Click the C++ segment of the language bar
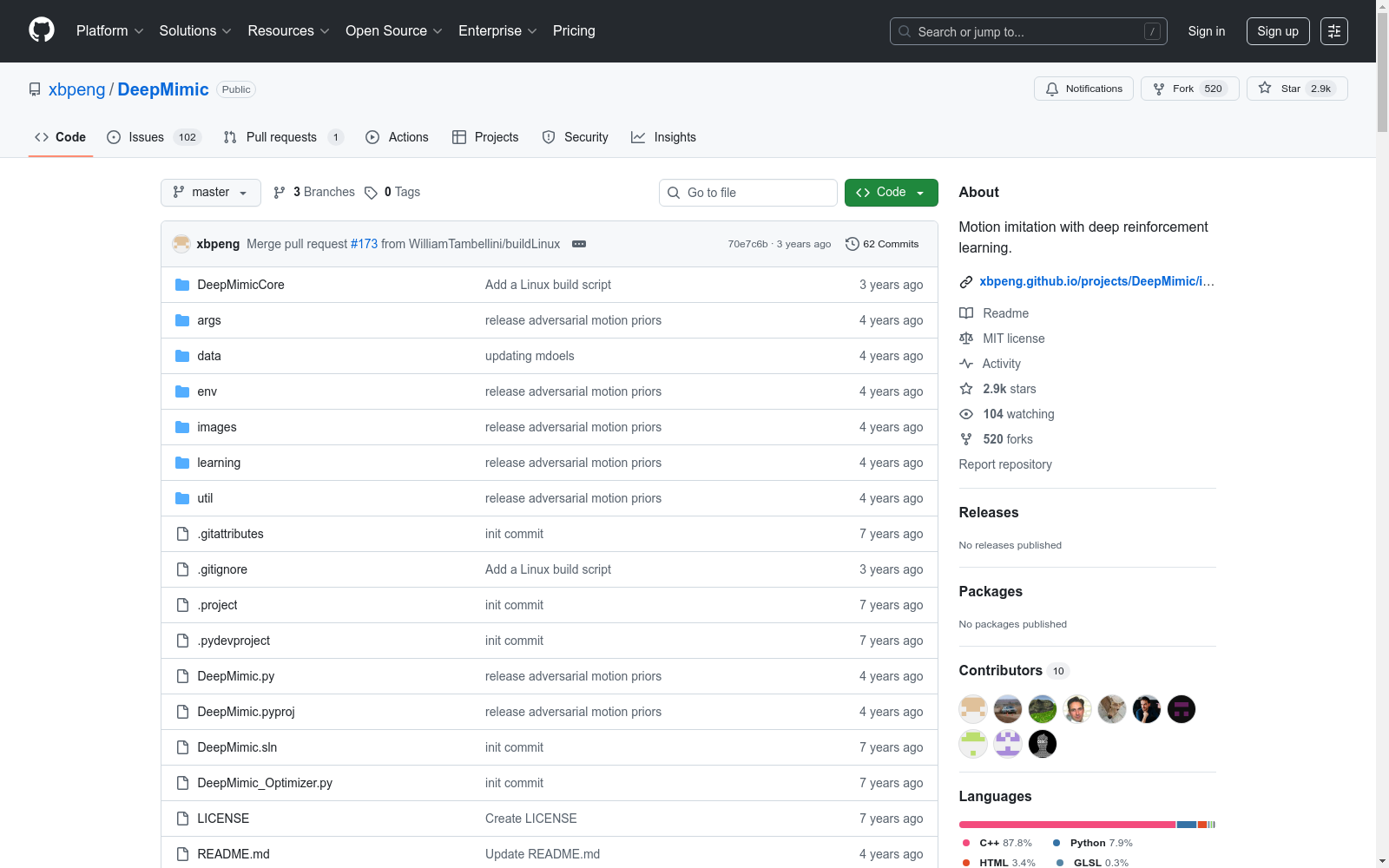 pos(1067,825)
